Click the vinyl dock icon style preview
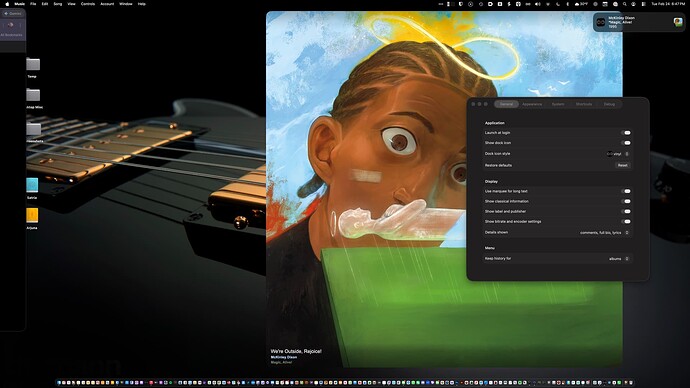Screen dimensions: 690x388 coord(609,154)
